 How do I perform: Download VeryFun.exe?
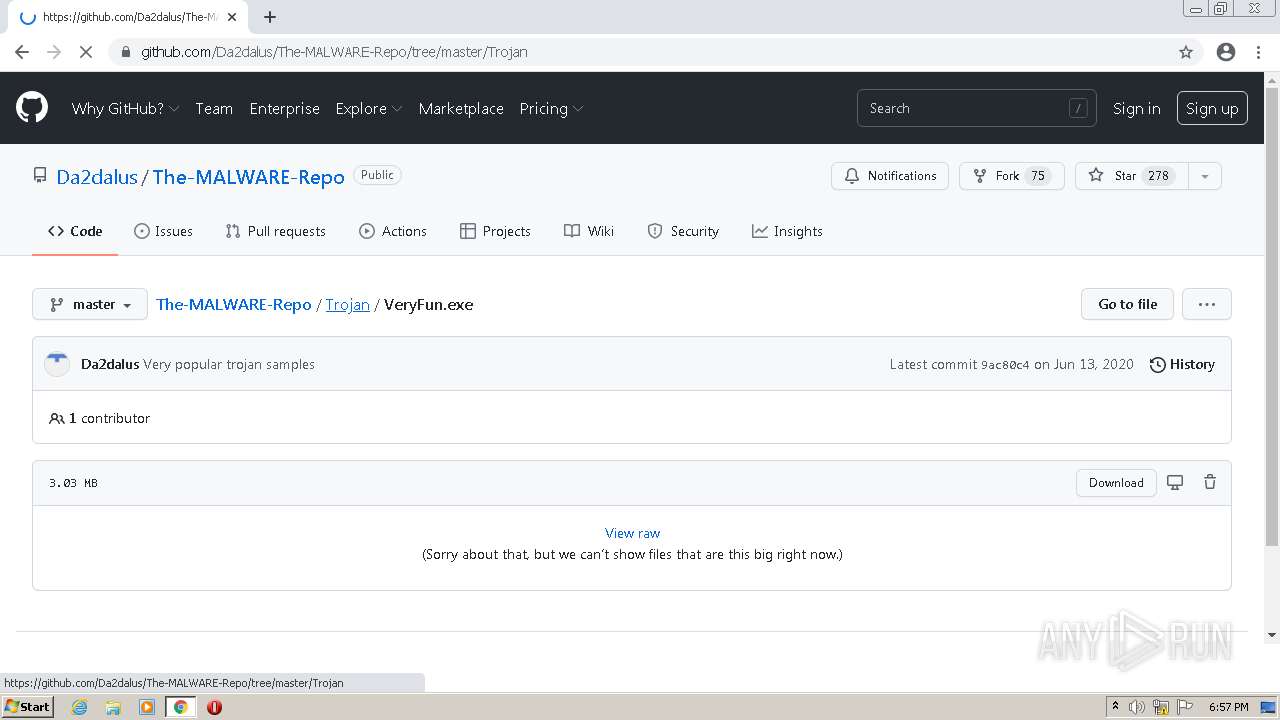(x=1116, y=483)
